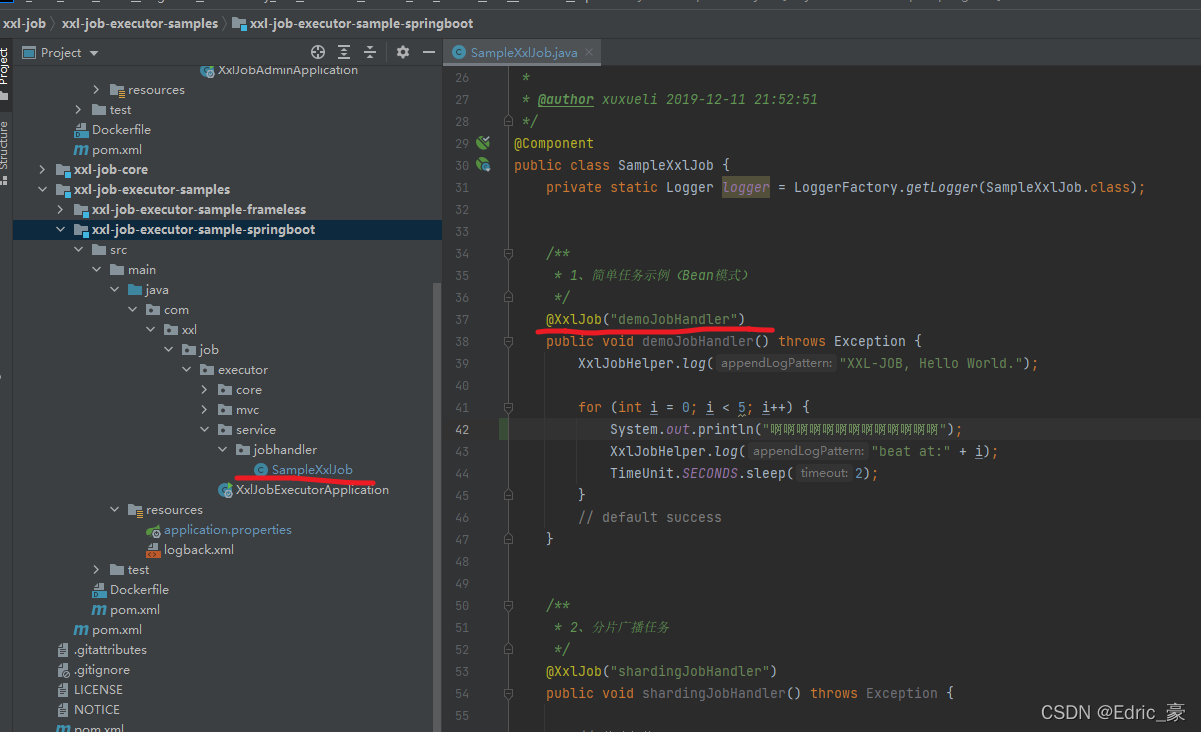Click the Expand All icon in Project panel
1201x732 pixels.
(x=344, y=52)
